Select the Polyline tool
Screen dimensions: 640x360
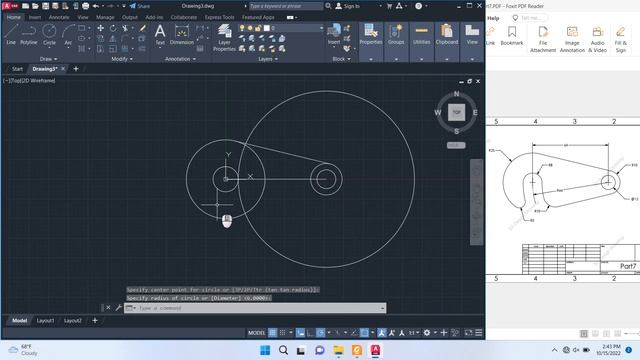tap(29, 34)
